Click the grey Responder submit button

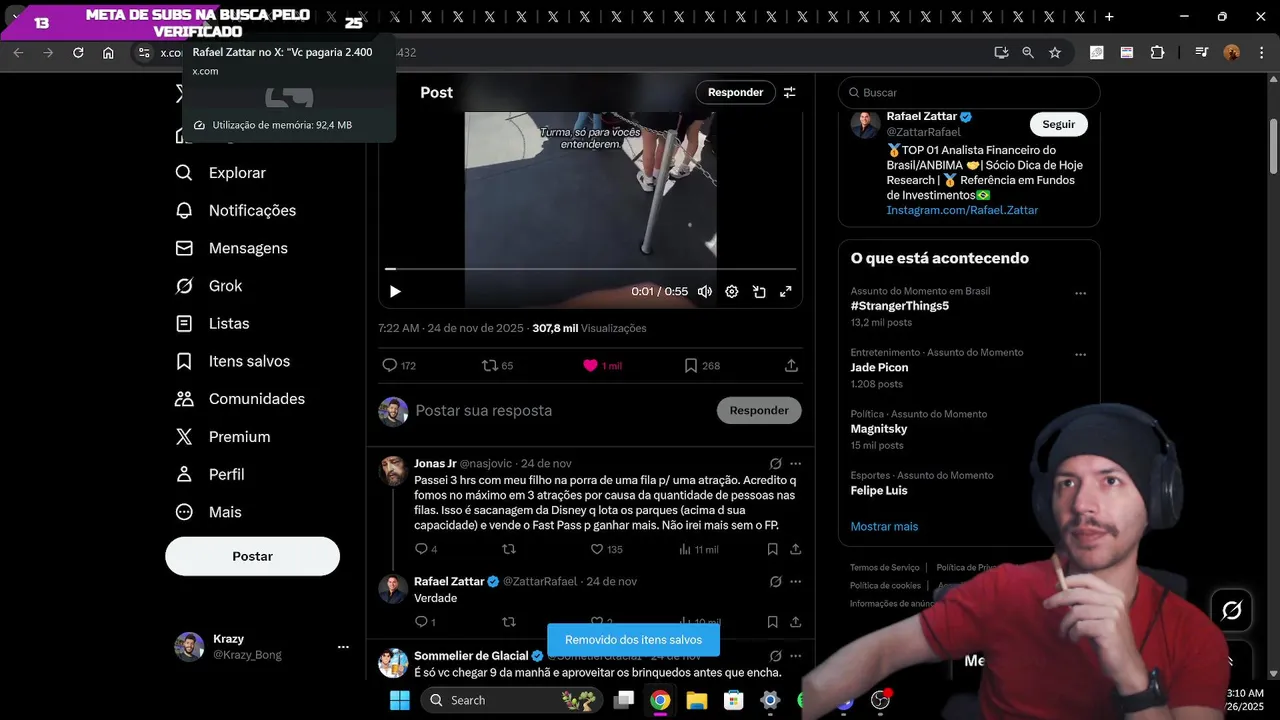pos(759,410)
